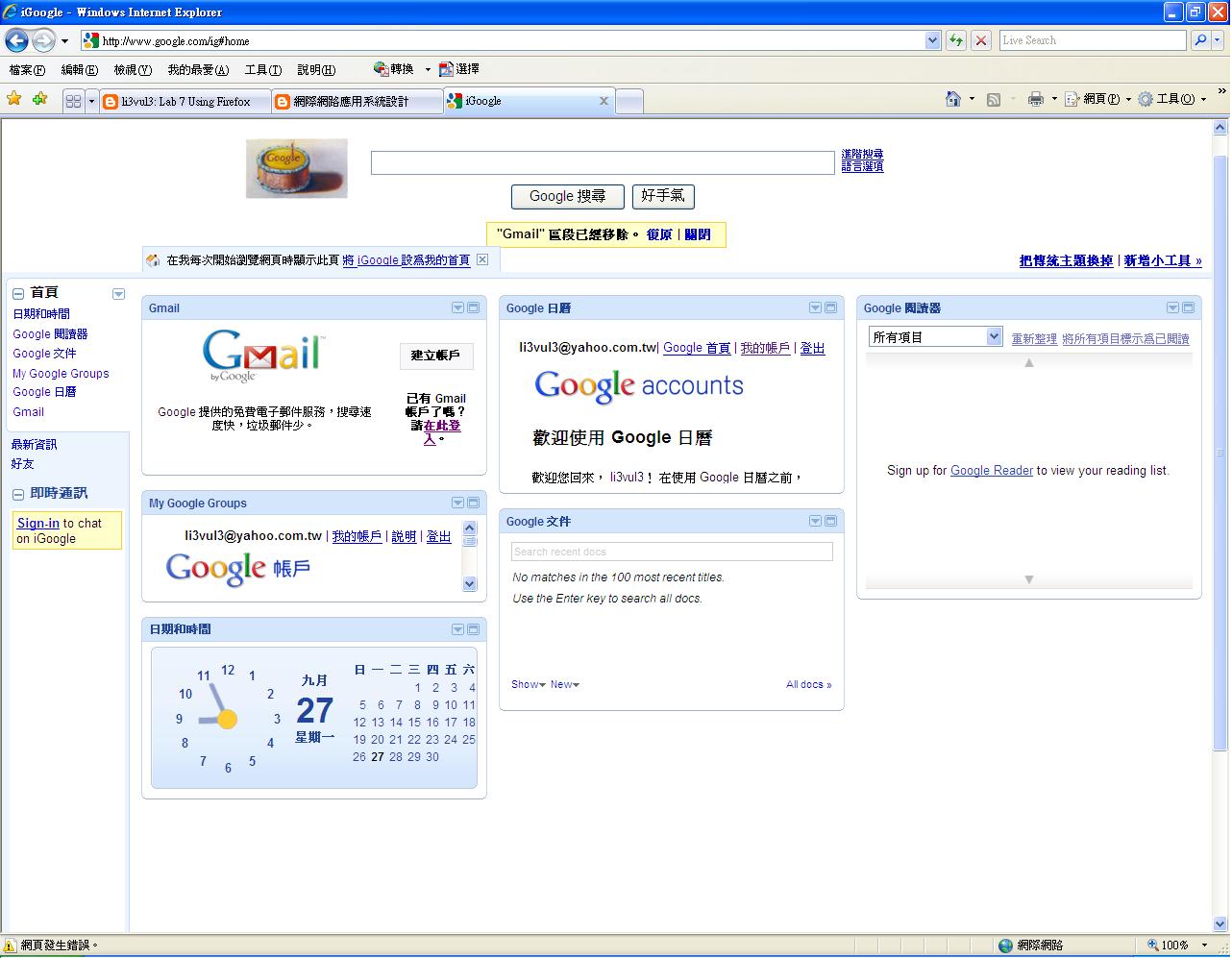Open Google 閱讀器 gadget menu arrow
The width and height of the screenshot is (1232, 958).
click(1172, 307)
